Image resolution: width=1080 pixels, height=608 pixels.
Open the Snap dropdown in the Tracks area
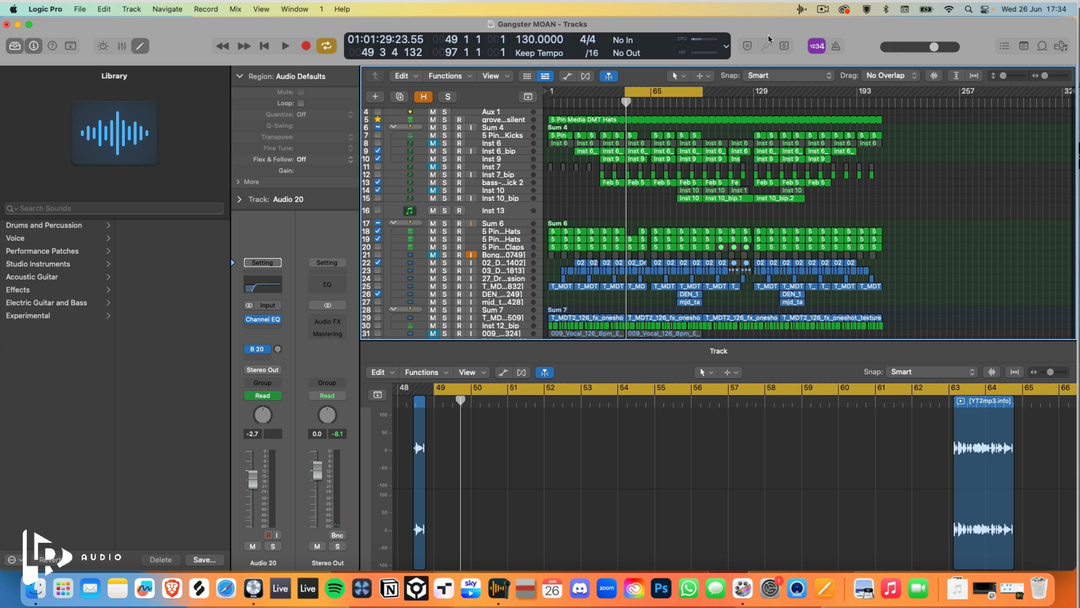(x=789, y=76)
